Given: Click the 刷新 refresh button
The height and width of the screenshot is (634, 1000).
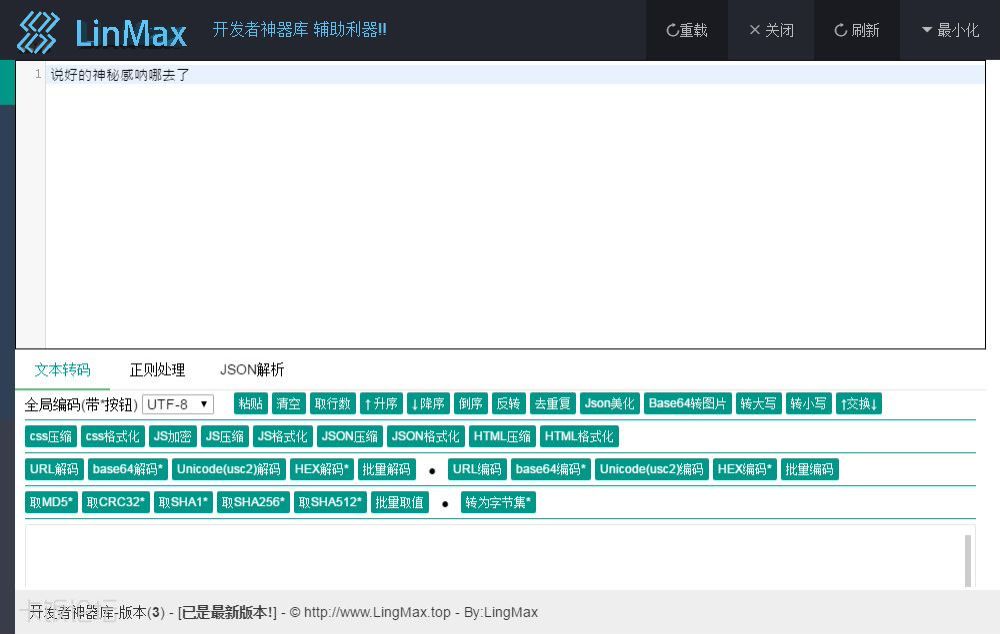Looking at the screenshot, I should tap(857, 30).
